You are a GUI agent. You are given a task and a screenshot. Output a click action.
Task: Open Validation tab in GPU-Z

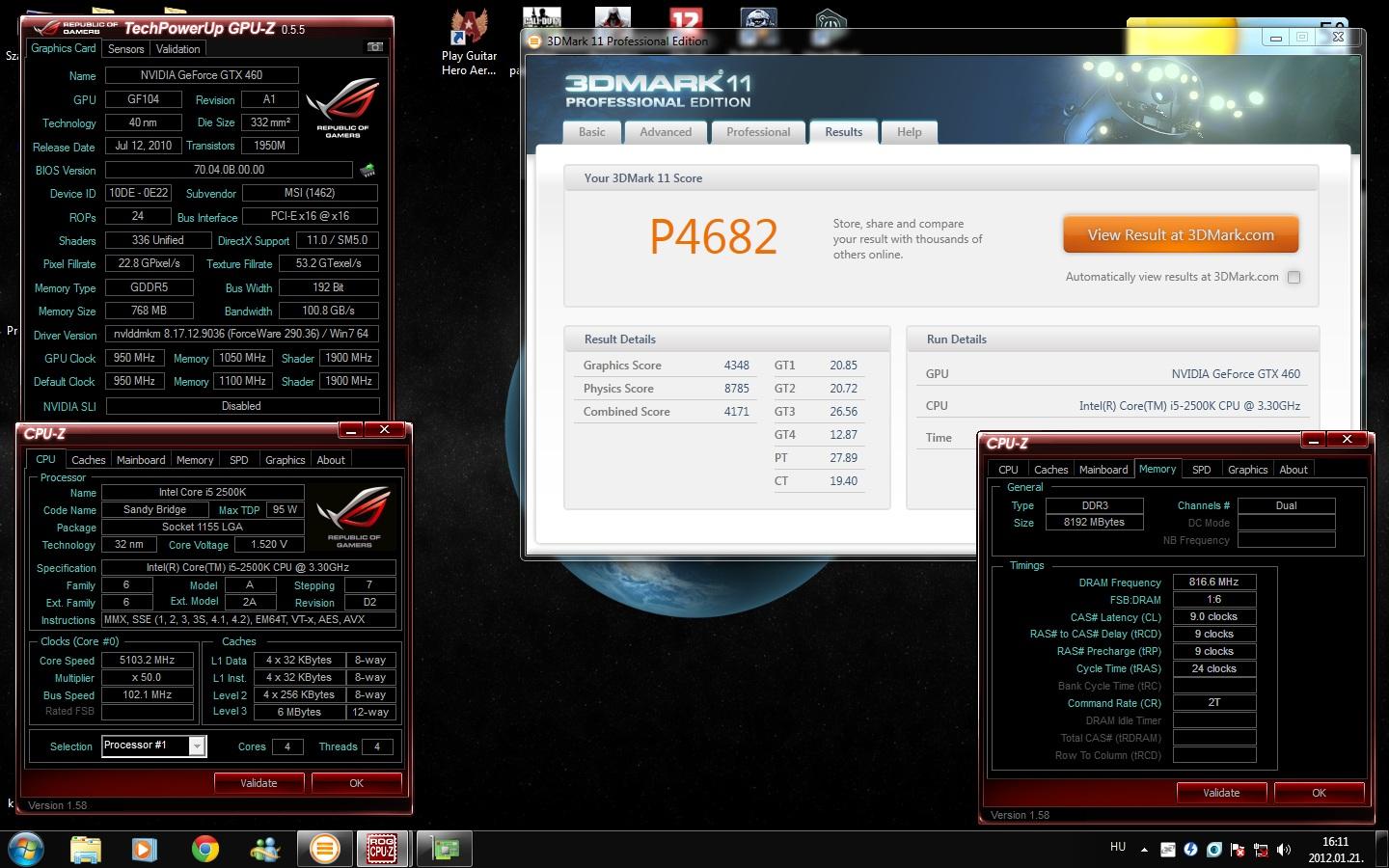coord(178,49)
